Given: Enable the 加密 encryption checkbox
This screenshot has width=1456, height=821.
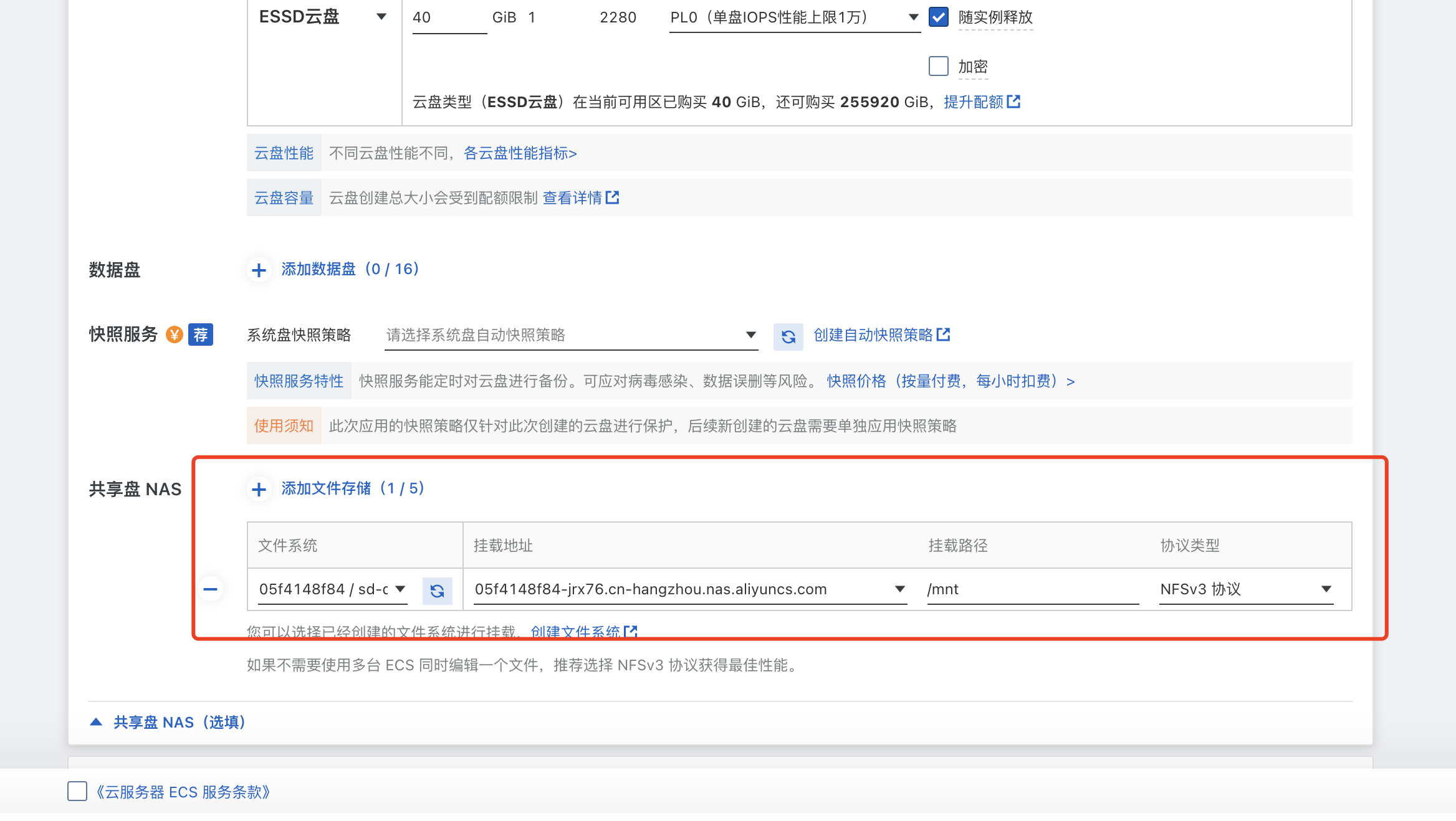Looking at the screenshot, I should (x=939, y=66).
